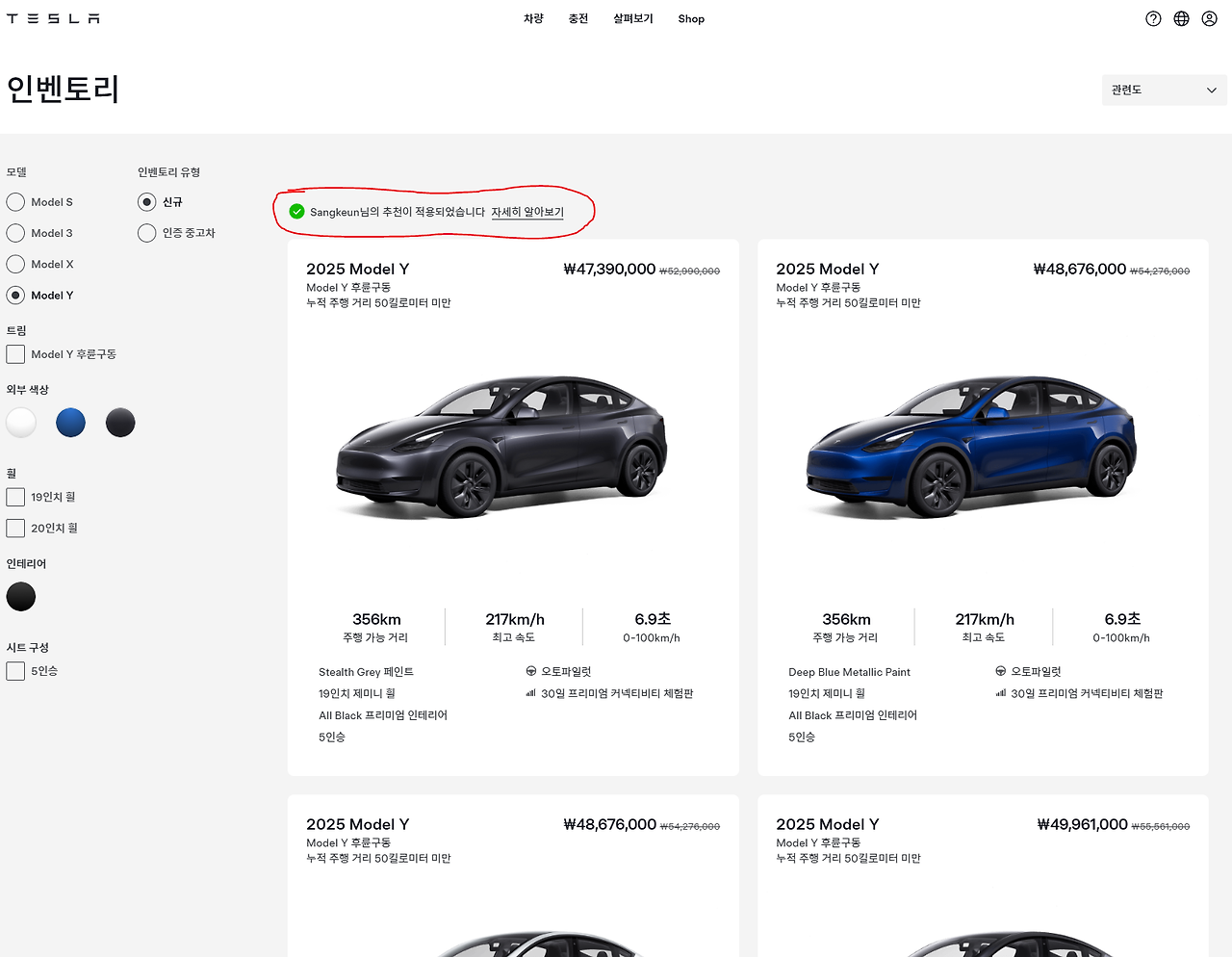Click Autopilot steering icon on Stealth Grey card
This screenshot has width=1232, height=957.
[x=531, y=671]
